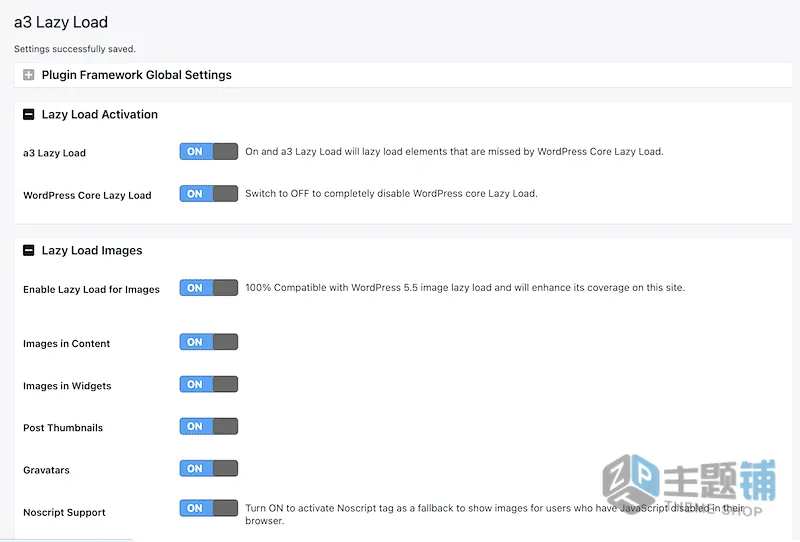
Task: Toggle a3 Lazy Load switch off
Action: [209, 152]
